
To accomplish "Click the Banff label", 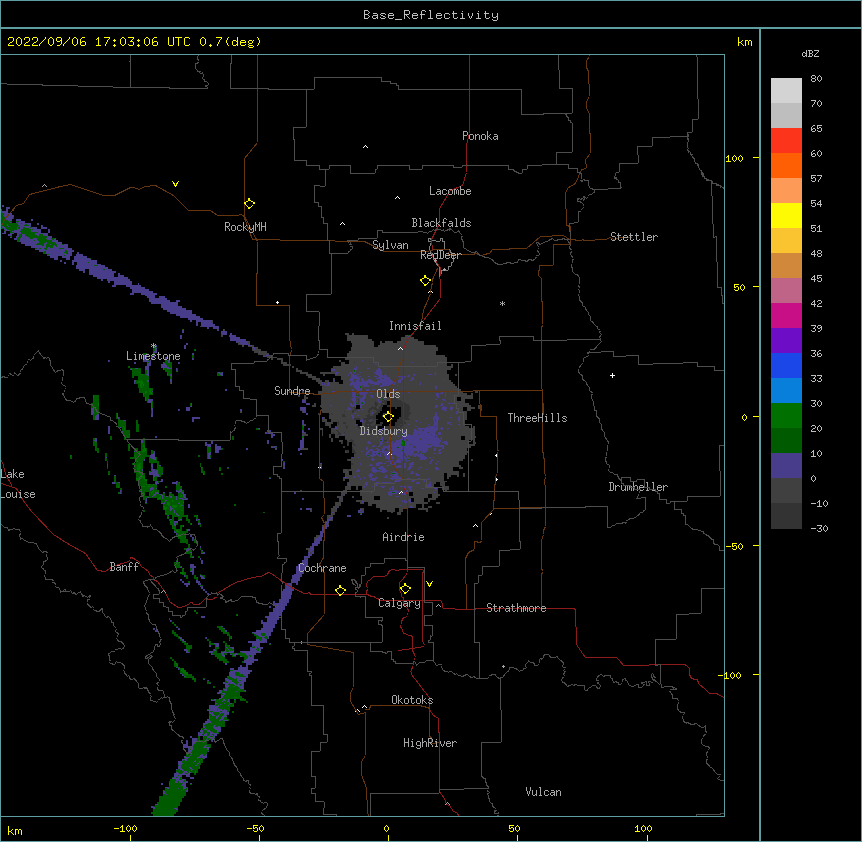I will point(124,567).
